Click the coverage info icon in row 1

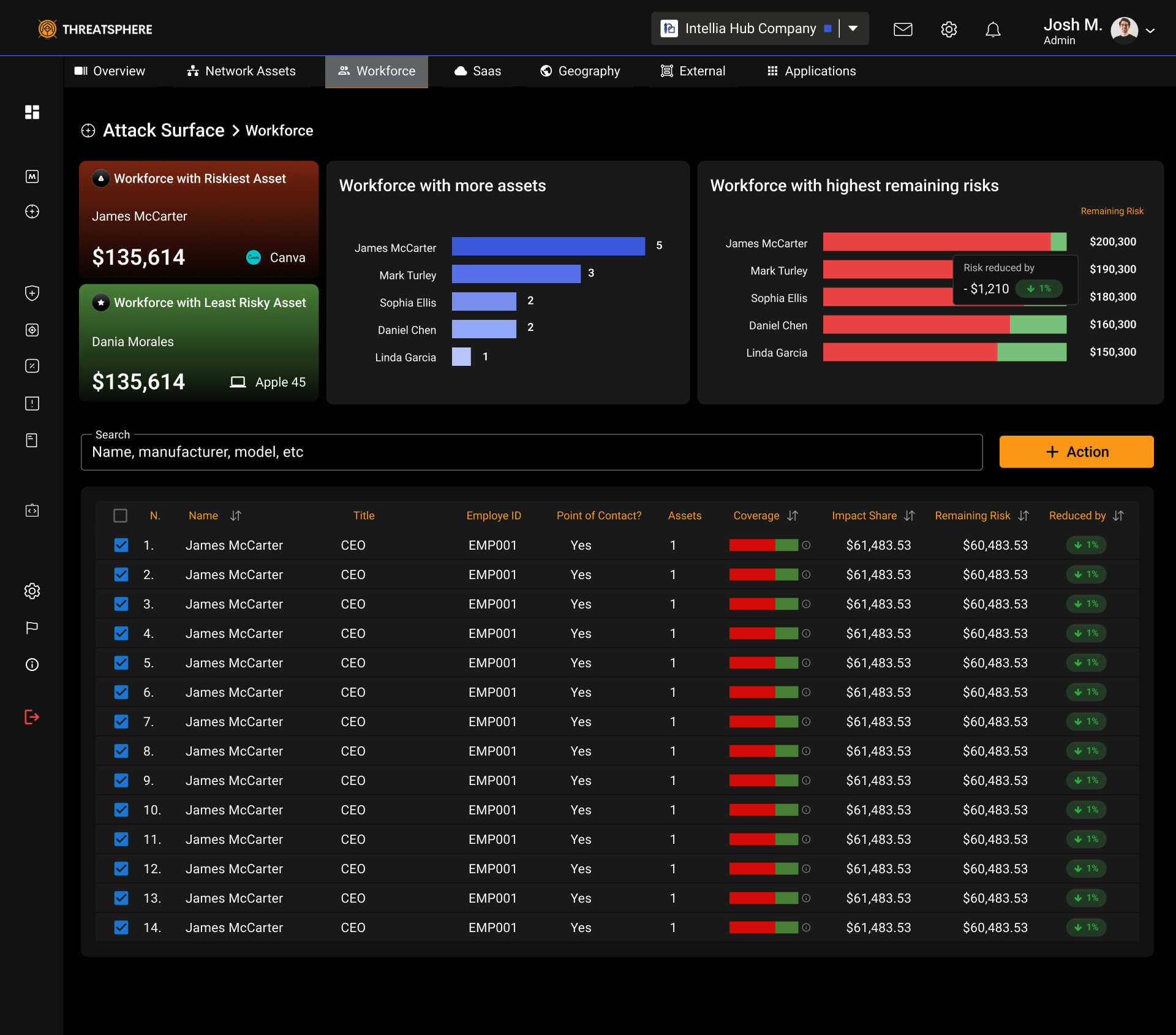point(807,545)
